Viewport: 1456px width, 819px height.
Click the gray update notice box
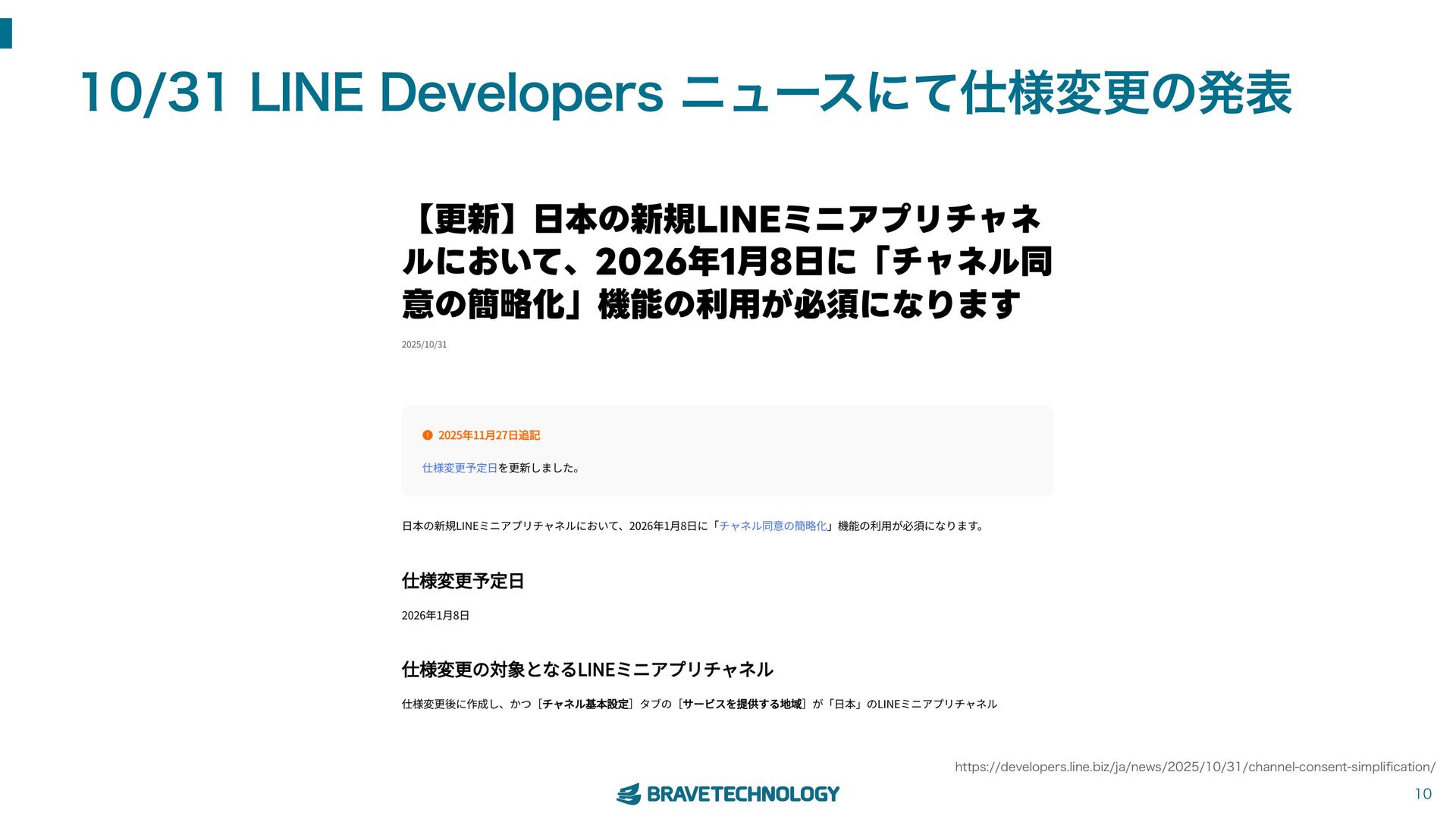tap(834, 451)
